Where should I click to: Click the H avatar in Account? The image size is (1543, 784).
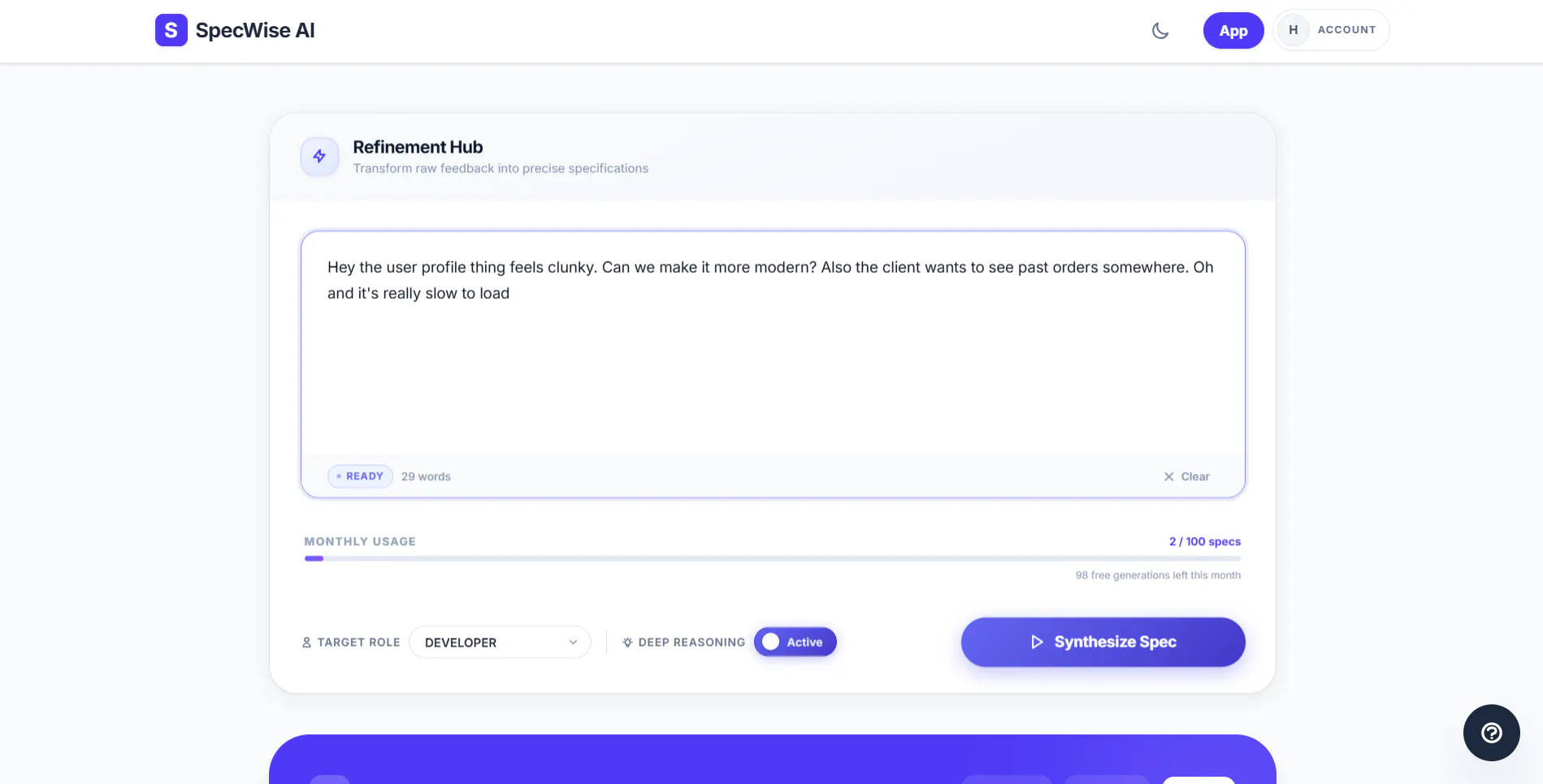pos(1294,30)
